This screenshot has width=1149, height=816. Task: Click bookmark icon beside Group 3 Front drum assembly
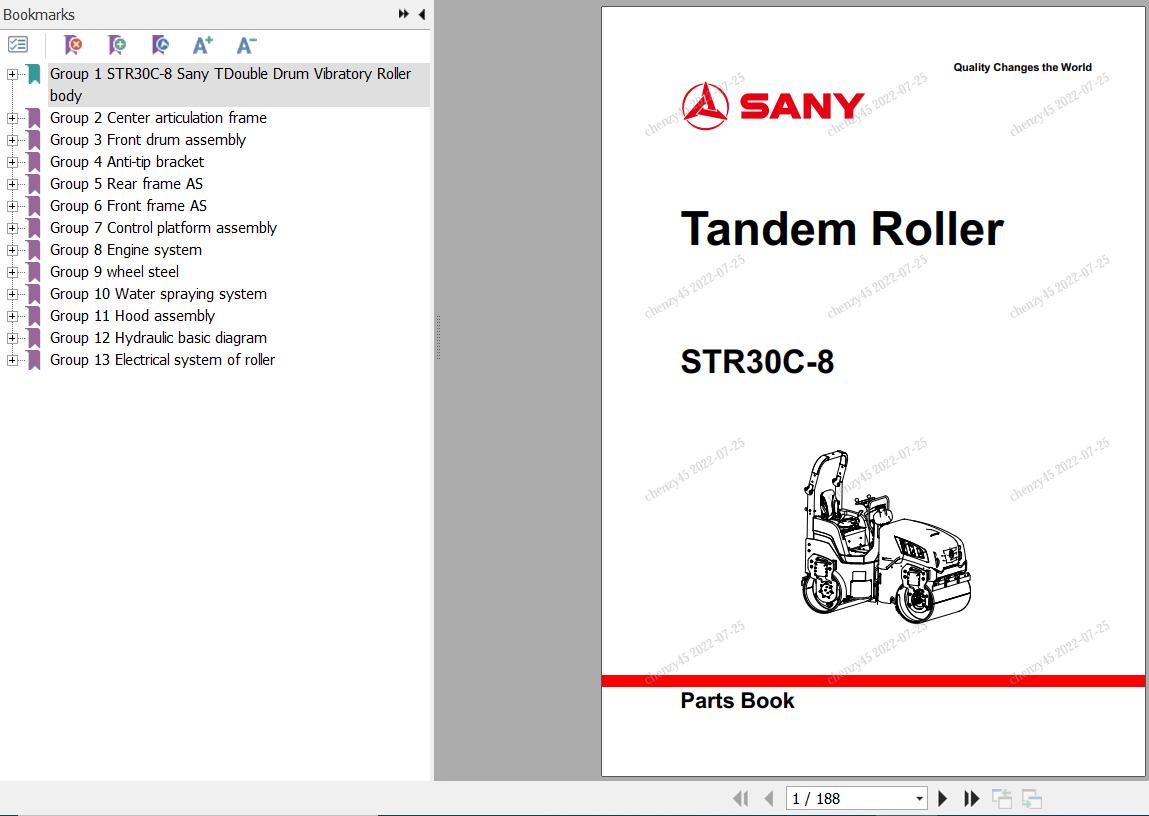point(34,140)
